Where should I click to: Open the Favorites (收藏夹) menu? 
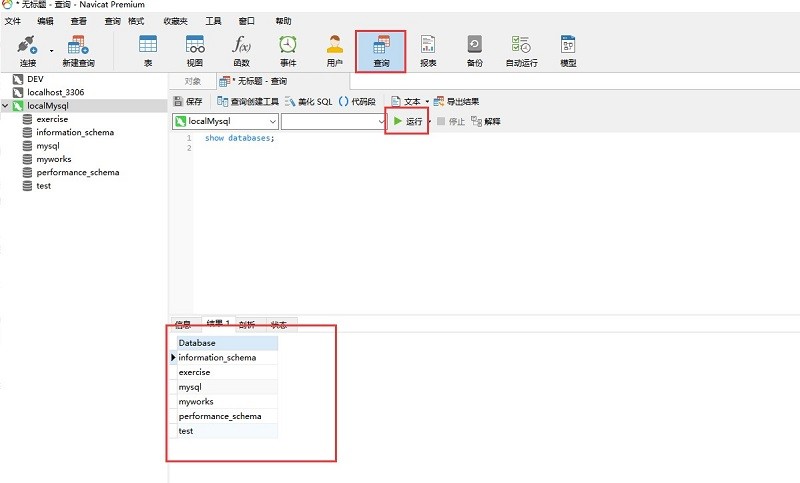[x=176, y=21]
